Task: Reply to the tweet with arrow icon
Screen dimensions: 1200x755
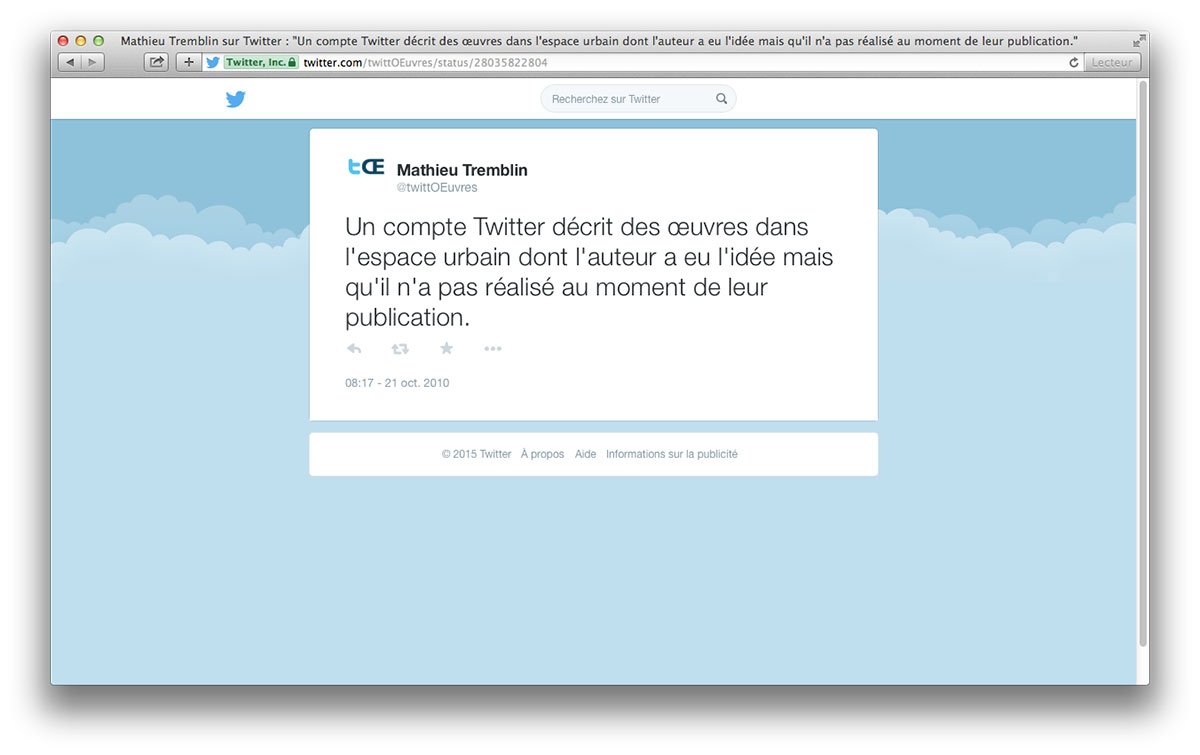Action: pyautogui.click(x=354, y=349)
